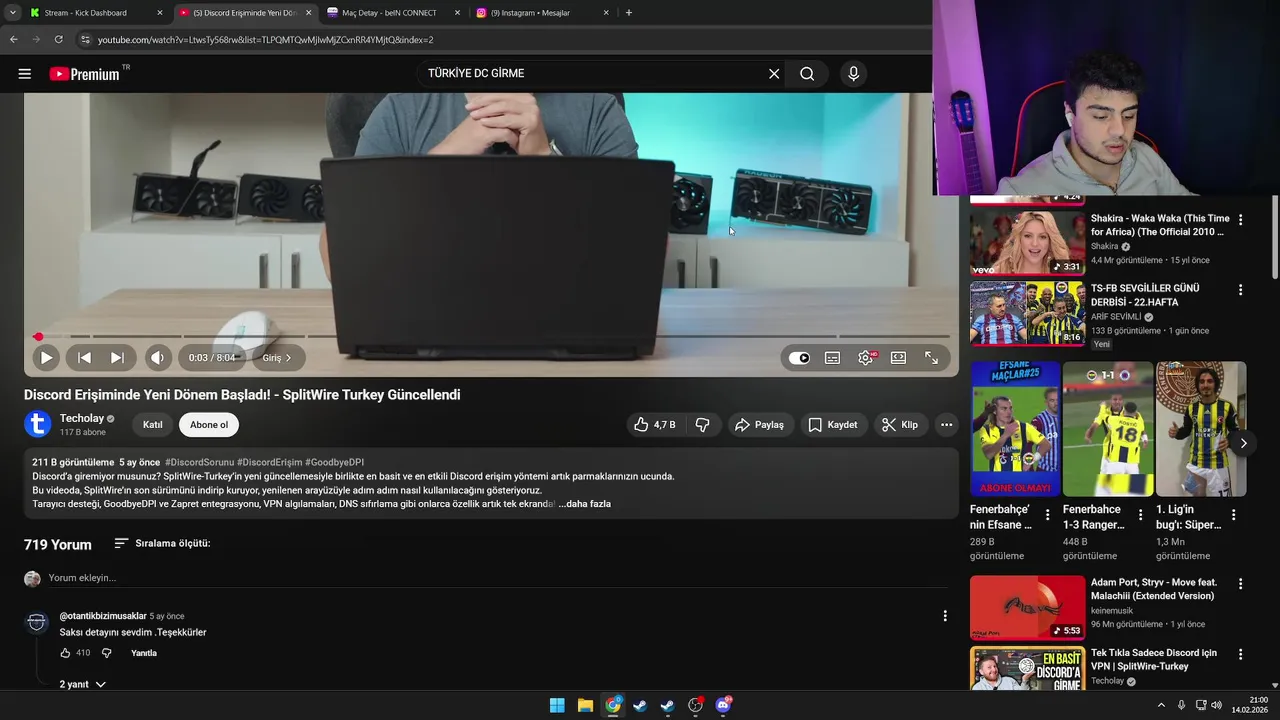Switch to Stream - Kick Dashboard tab
Screen dimensions: 1280x720
pos(97,13)
